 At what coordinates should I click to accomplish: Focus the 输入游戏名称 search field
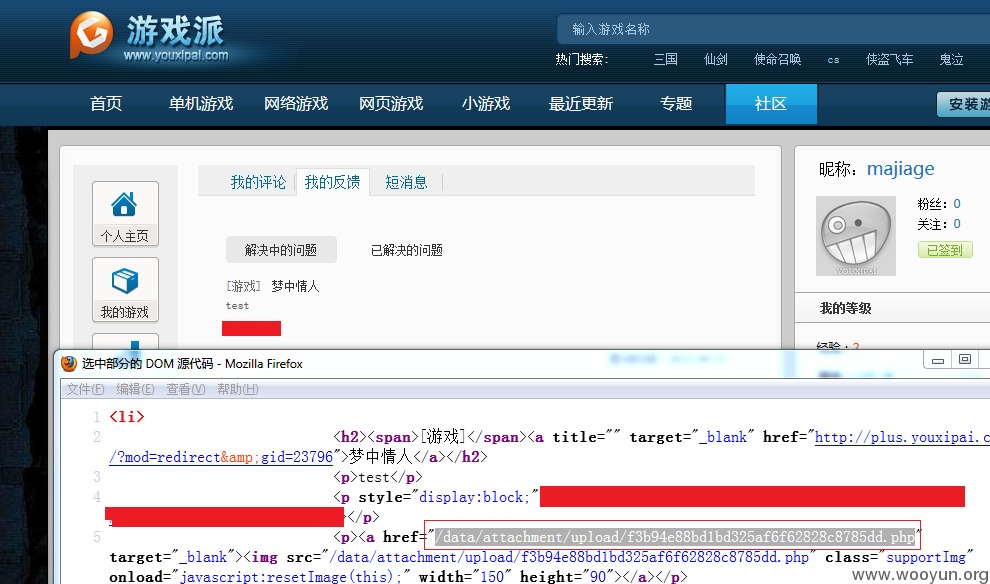(773, 29)
